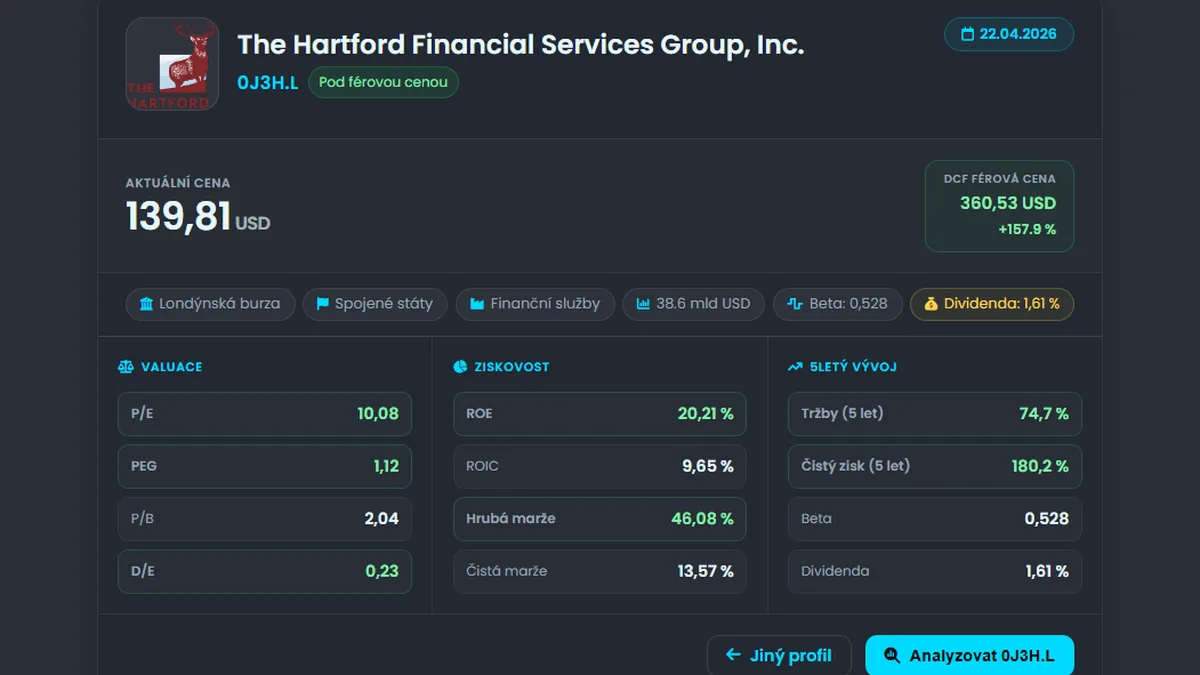Select the Hrubá marže 46,08 % row
The width and height of the screenshot is (1200, 675).
[x=600, y=519]
